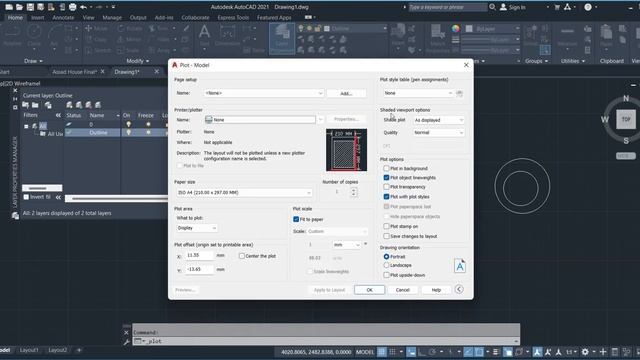Image resolution: width=640 pixels, height=360 pixels.
Task: Uncheck Plot object lineweights
Action: coord(386,178)
